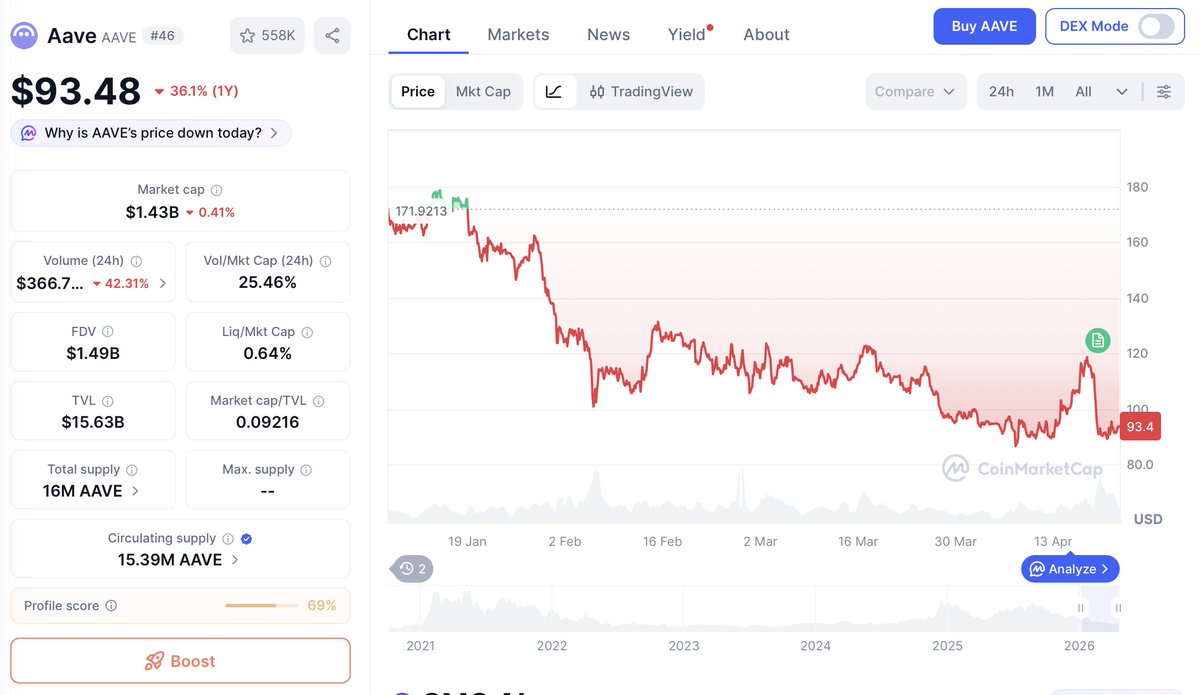The height and width of the screenshot is (695, 1200).
Task: Click the Boost button
Action: [180, 661]
